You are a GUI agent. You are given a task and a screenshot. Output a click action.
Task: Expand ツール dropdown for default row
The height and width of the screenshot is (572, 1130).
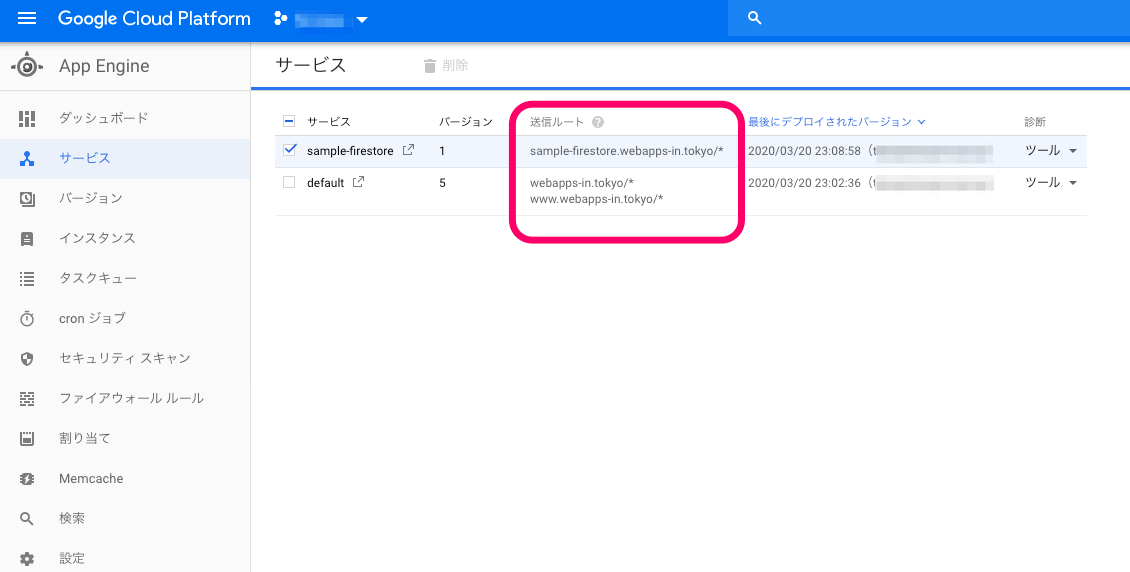click(x=1051, y=182)
